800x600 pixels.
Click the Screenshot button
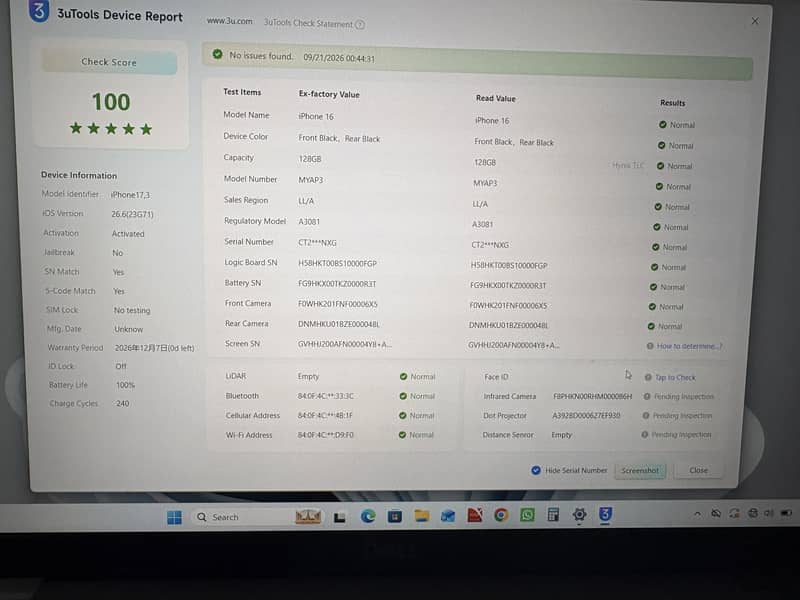click(640, 471)
